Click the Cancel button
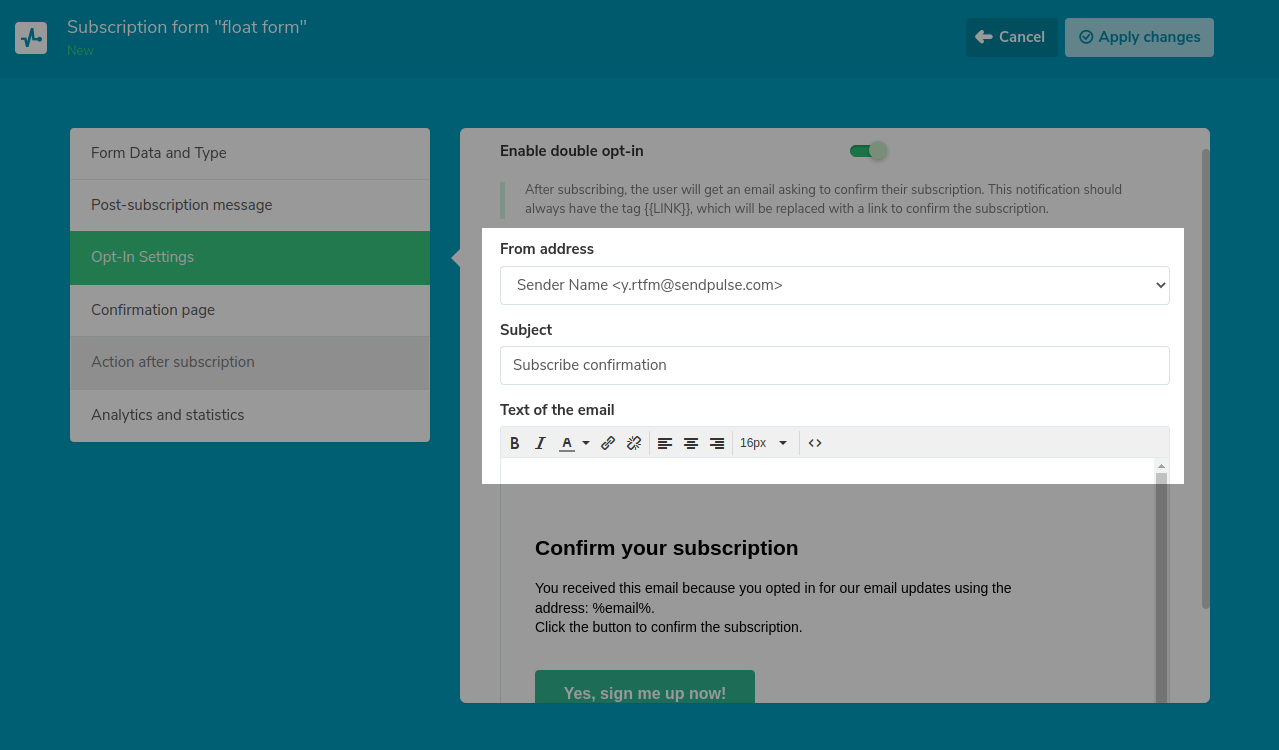Viewport: 1279px width, 750px height. pyautogui.click(x=1011, y=37)
